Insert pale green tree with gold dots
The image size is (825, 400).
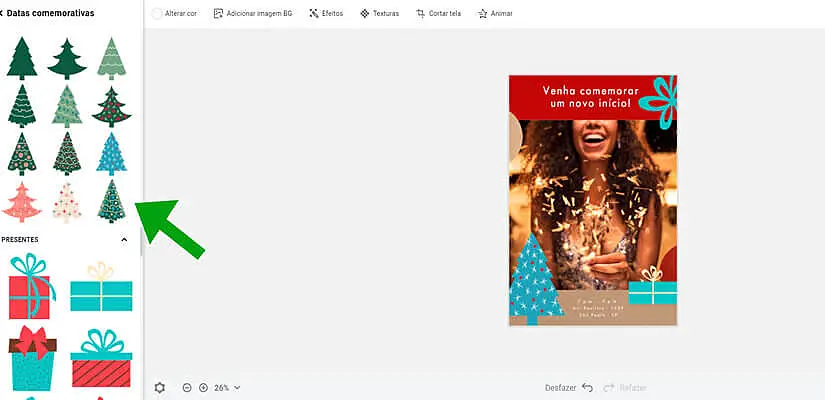point(67,106)
